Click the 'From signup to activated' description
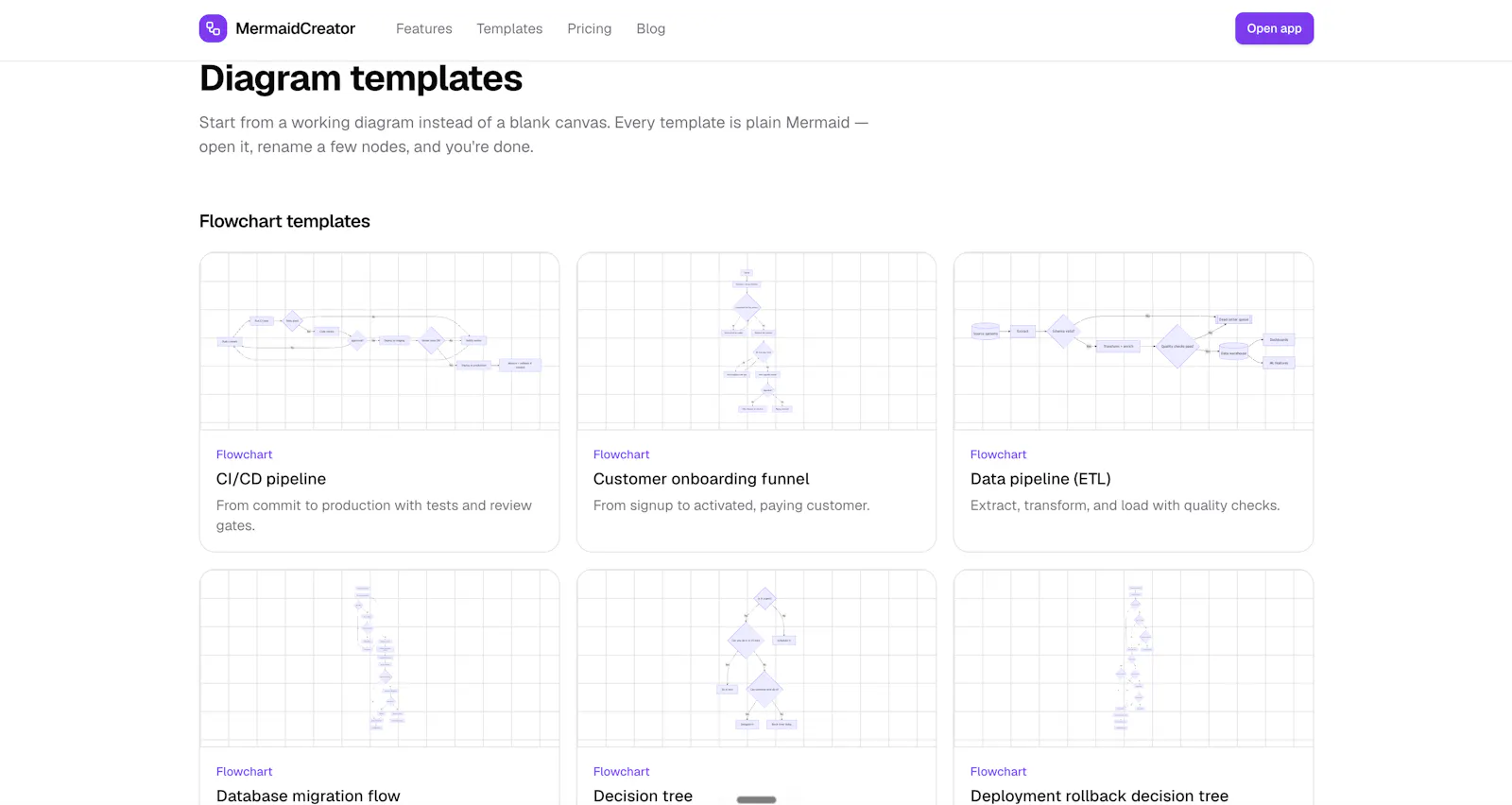This screenshot has height=805, width=1512. click(x=731, y=505)
